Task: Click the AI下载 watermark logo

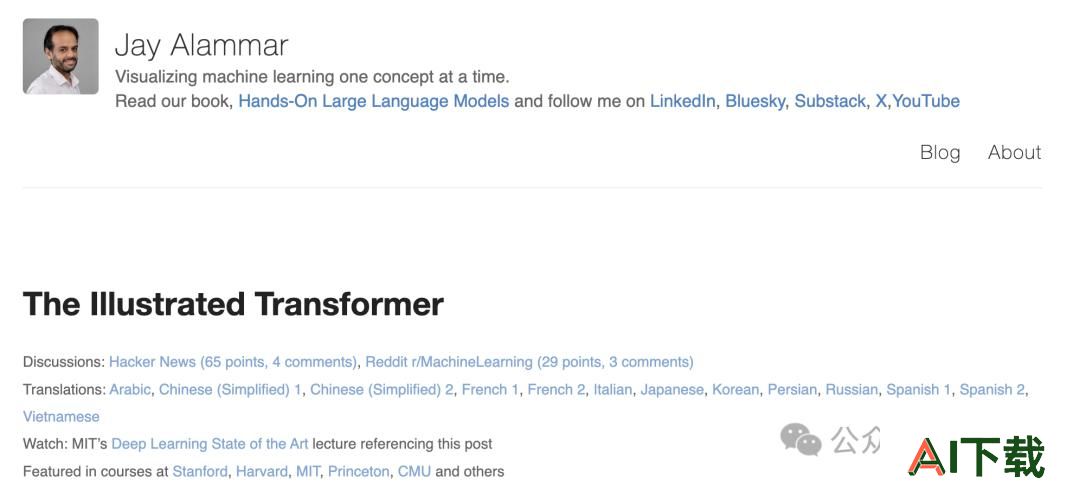Action: (x=976, y=456)
